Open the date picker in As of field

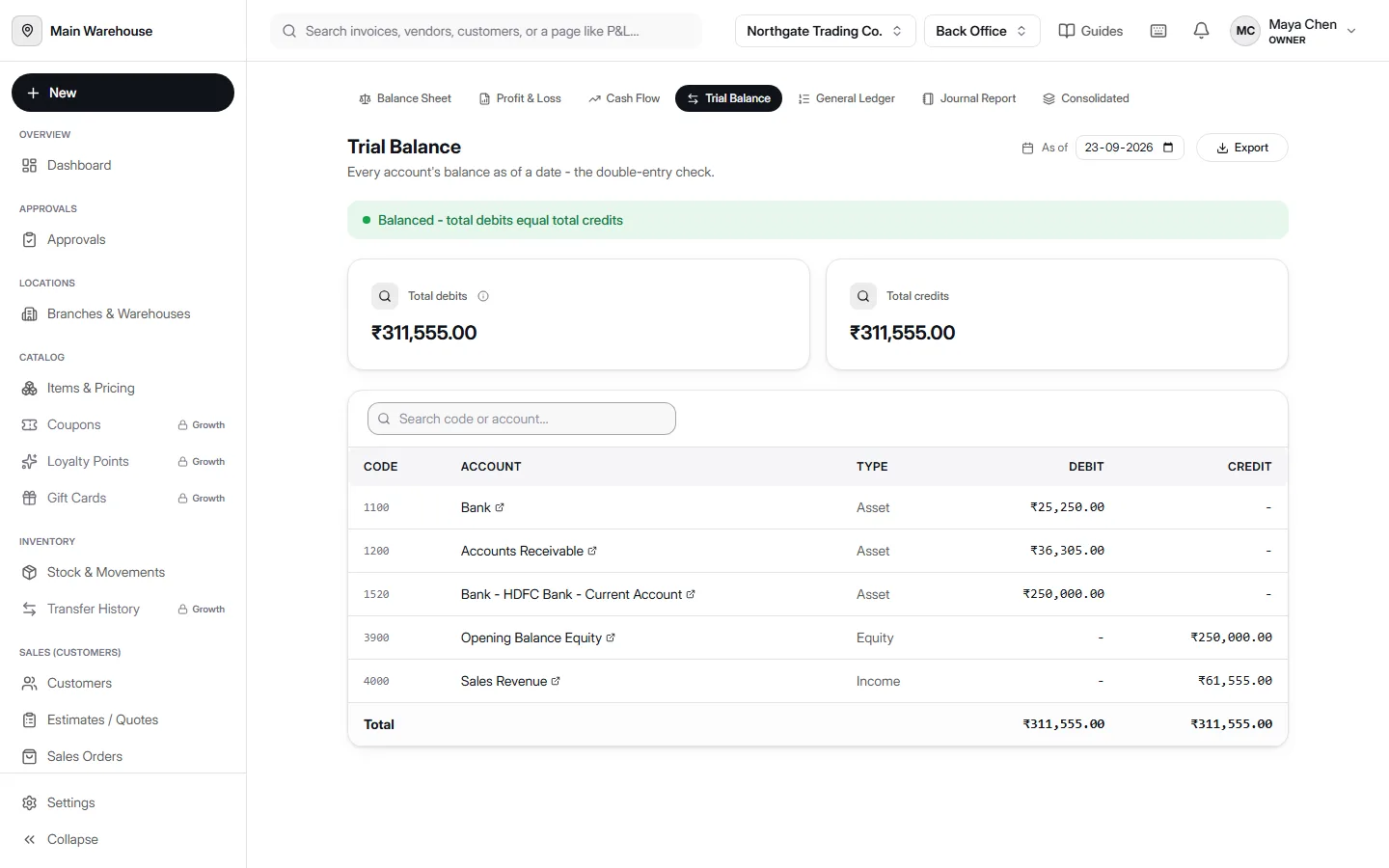point(1168,148)
